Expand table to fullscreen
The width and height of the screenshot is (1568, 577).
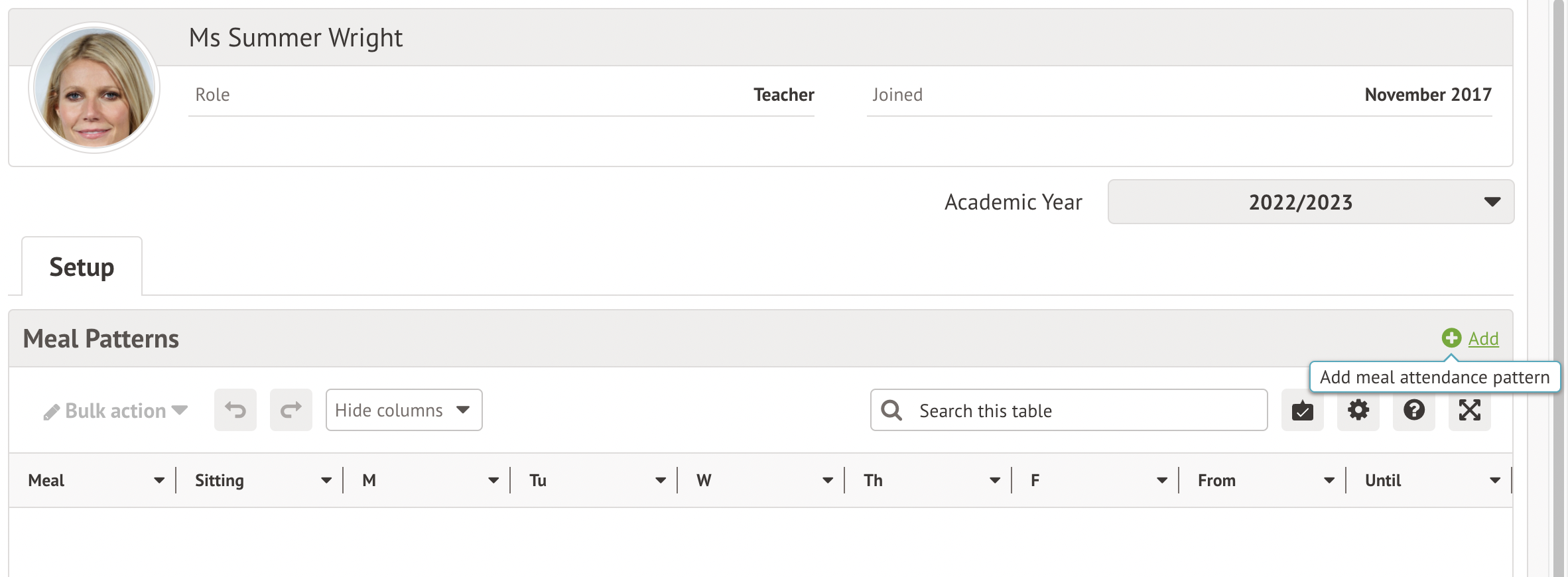(1469, 411)
